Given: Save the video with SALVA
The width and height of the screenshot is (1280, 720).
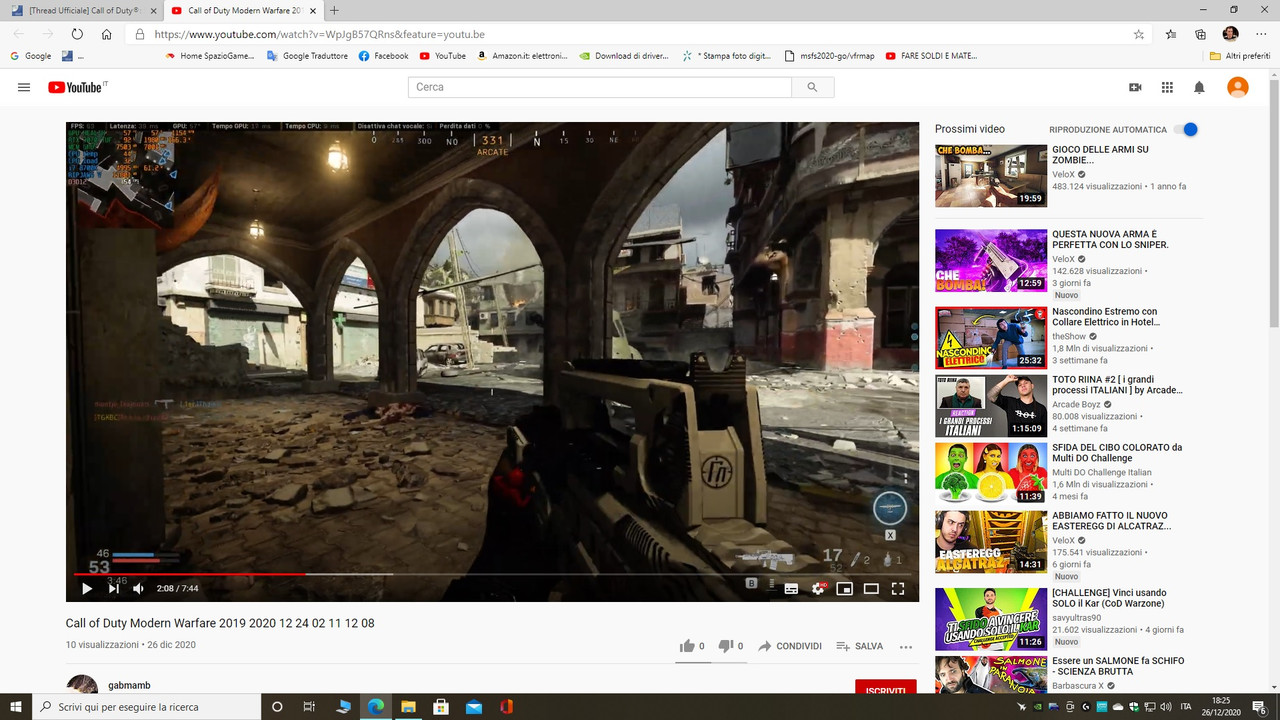Looking at the screenshot, I should 859,646.
